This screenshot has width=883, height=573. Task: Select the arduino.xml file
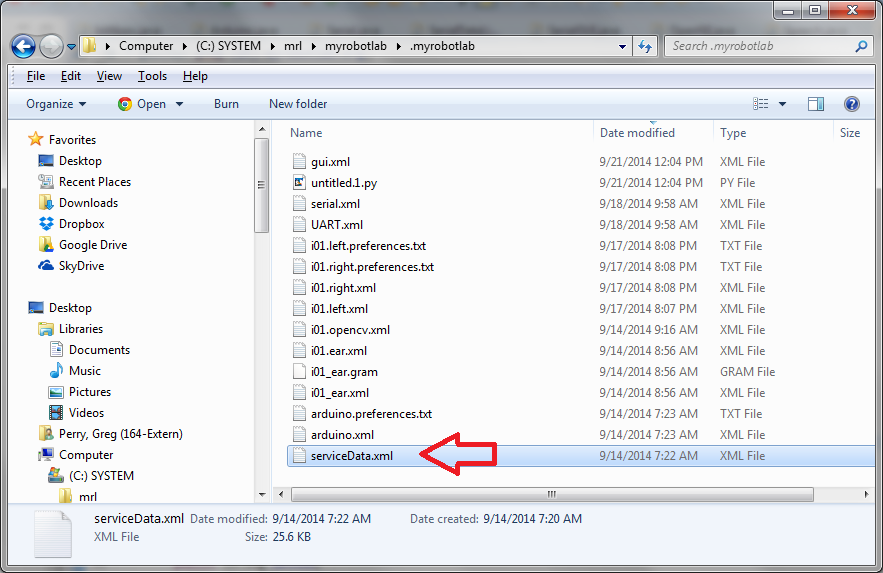coord(342,435)
